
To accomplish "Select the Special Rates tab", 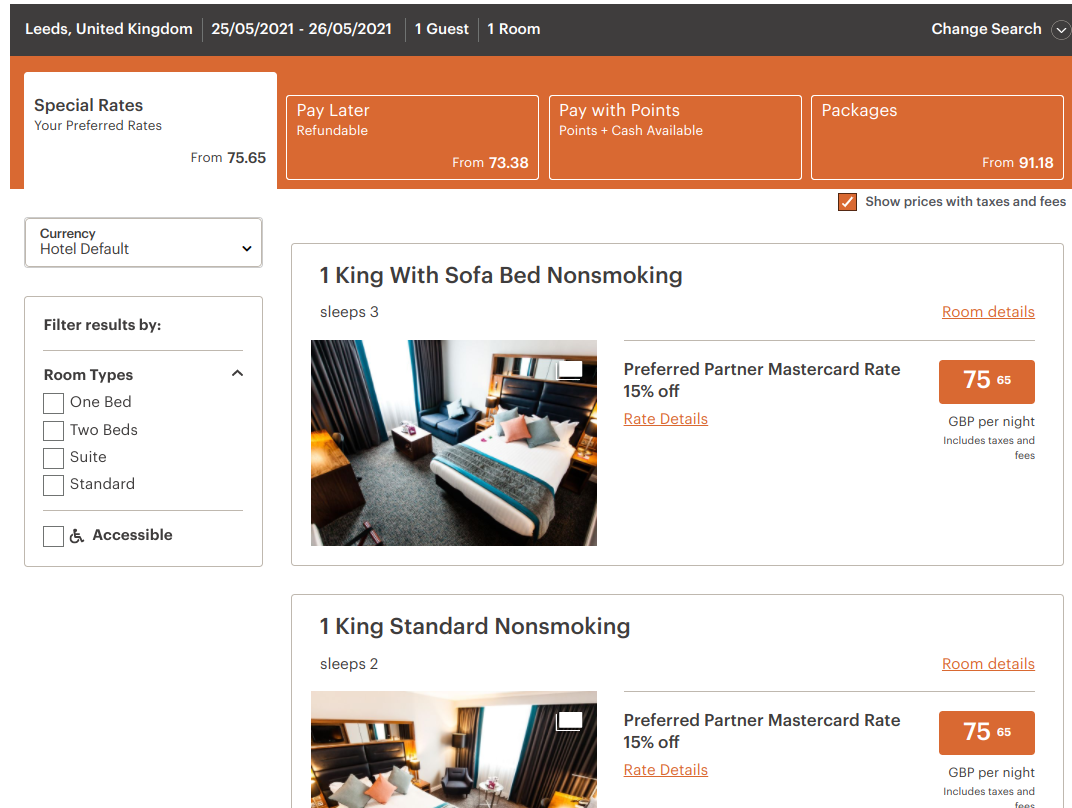I will [150, 130].
